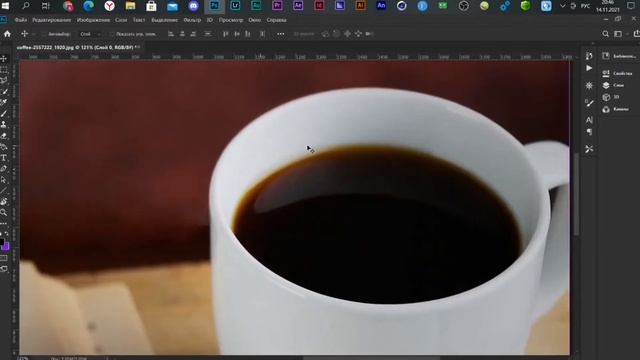Select the Eraser tool
Image resolution: width=640 pixels, height=360 pixels.
(4, 136)
